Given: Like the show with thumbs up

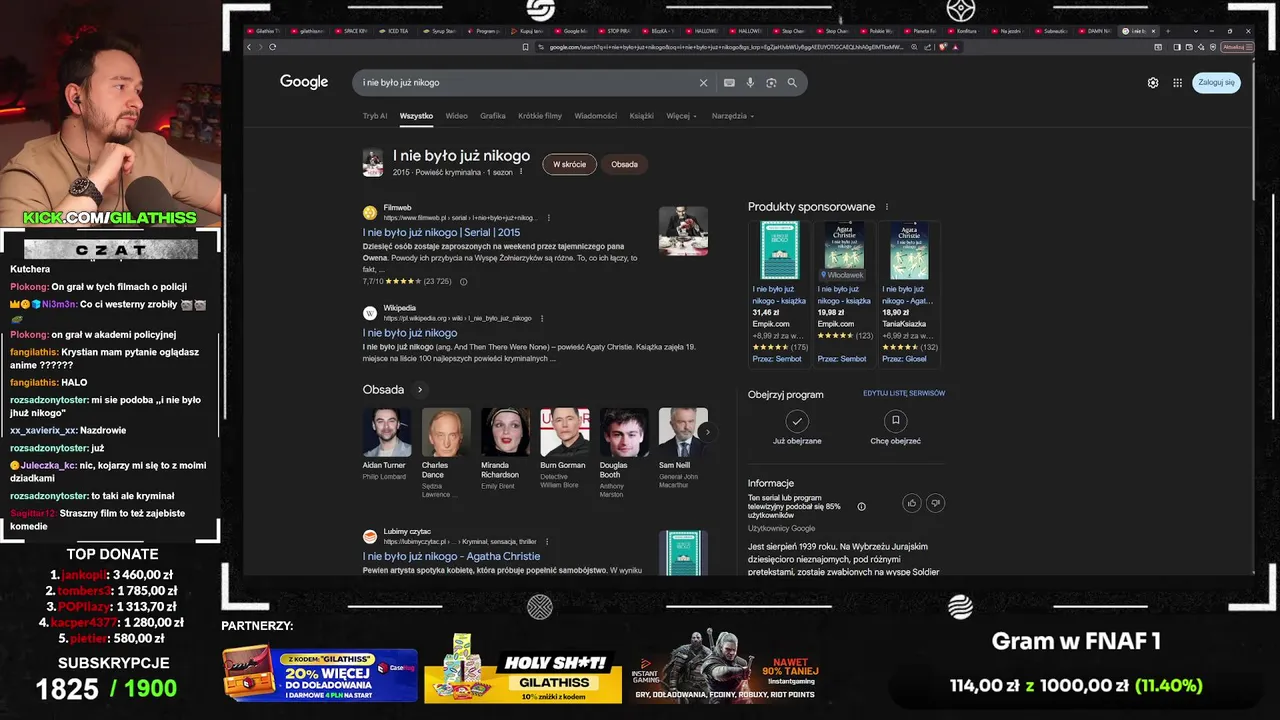Looking at the screenshot, I should (x=911, y=503).
